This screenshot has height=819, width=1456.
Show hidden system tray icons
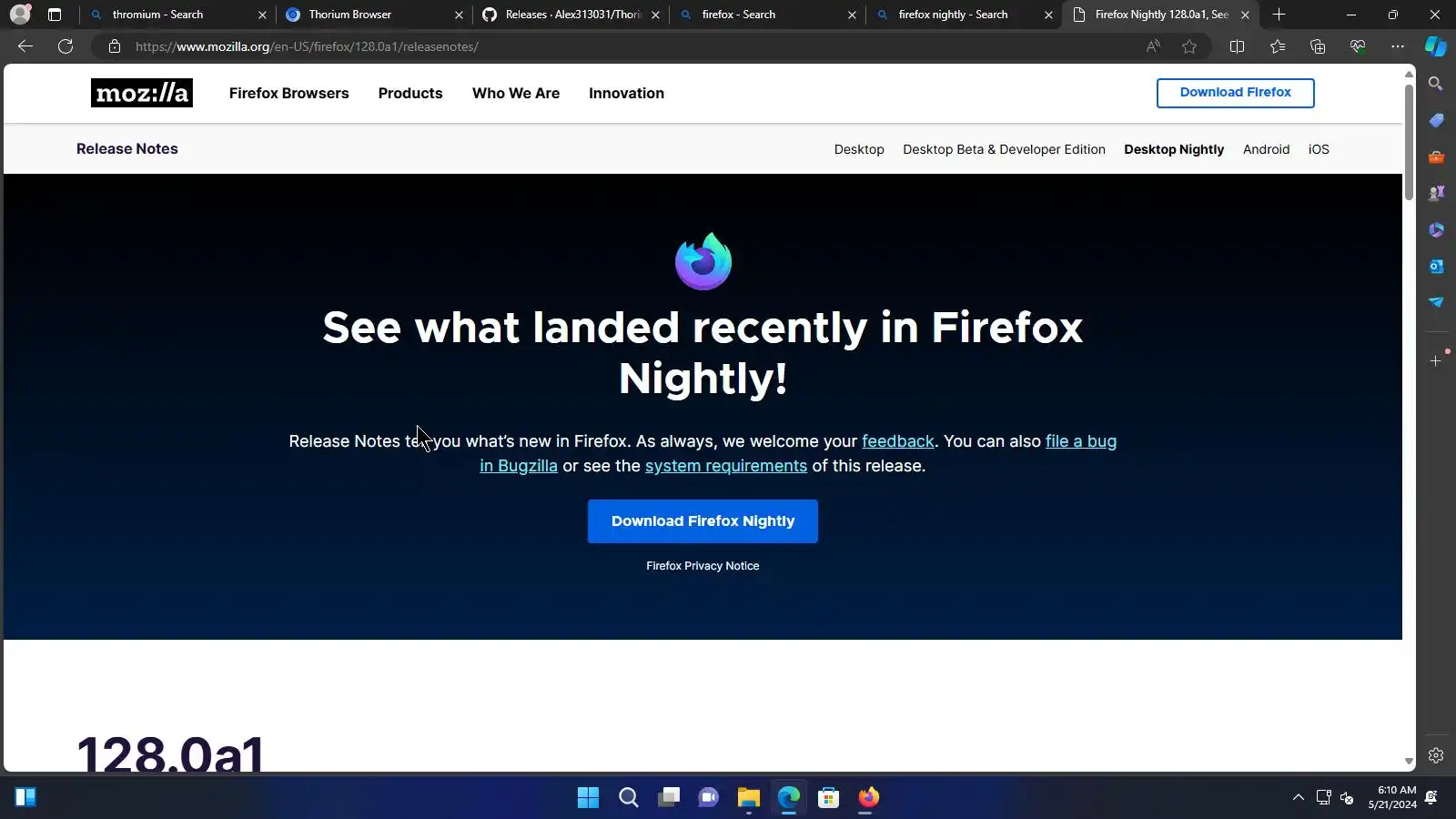click(x=1299, y=798)
